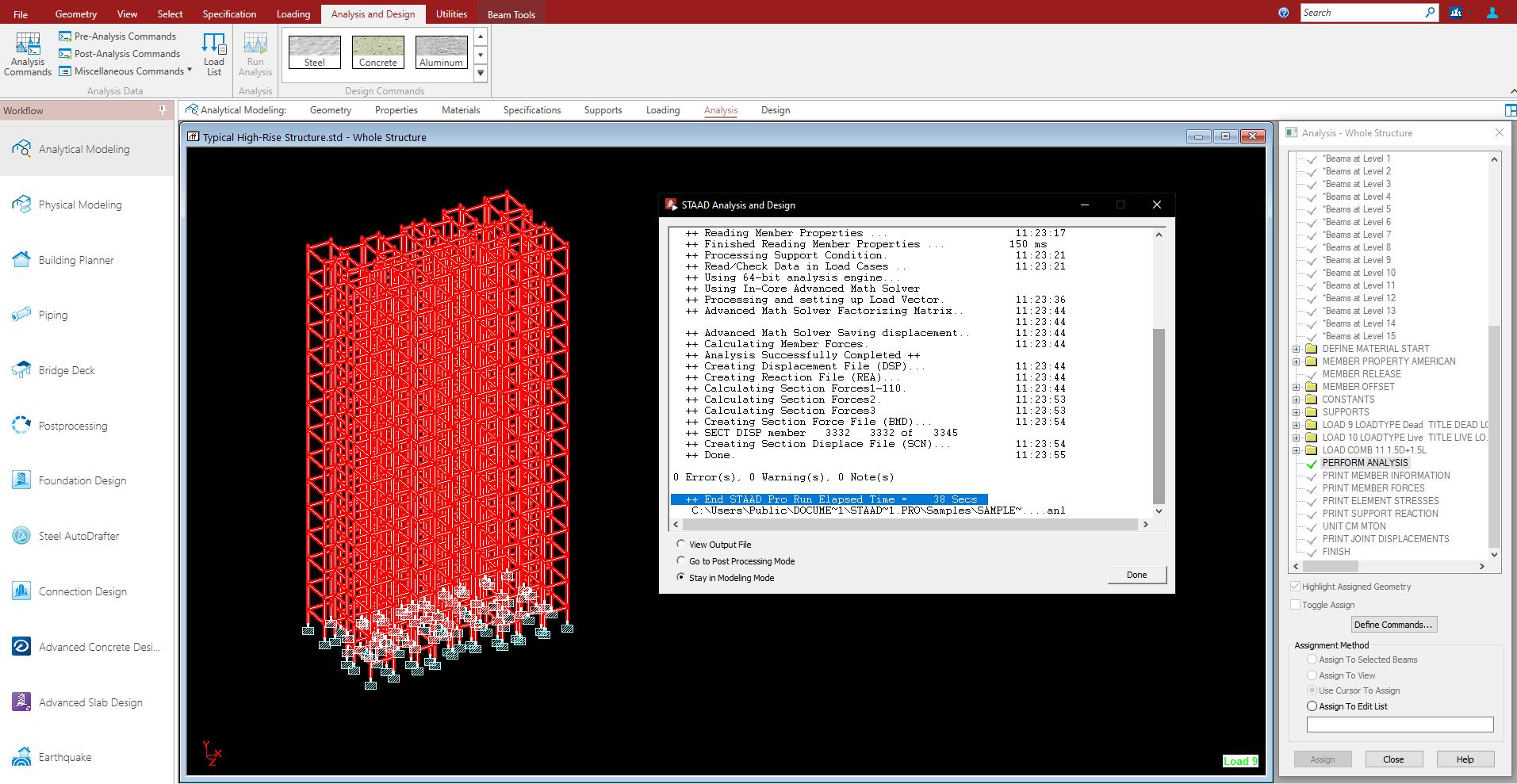Click the analysis log vertical scrollbar
Viewport: 1517px width, 784px height.
[1159, 416]
